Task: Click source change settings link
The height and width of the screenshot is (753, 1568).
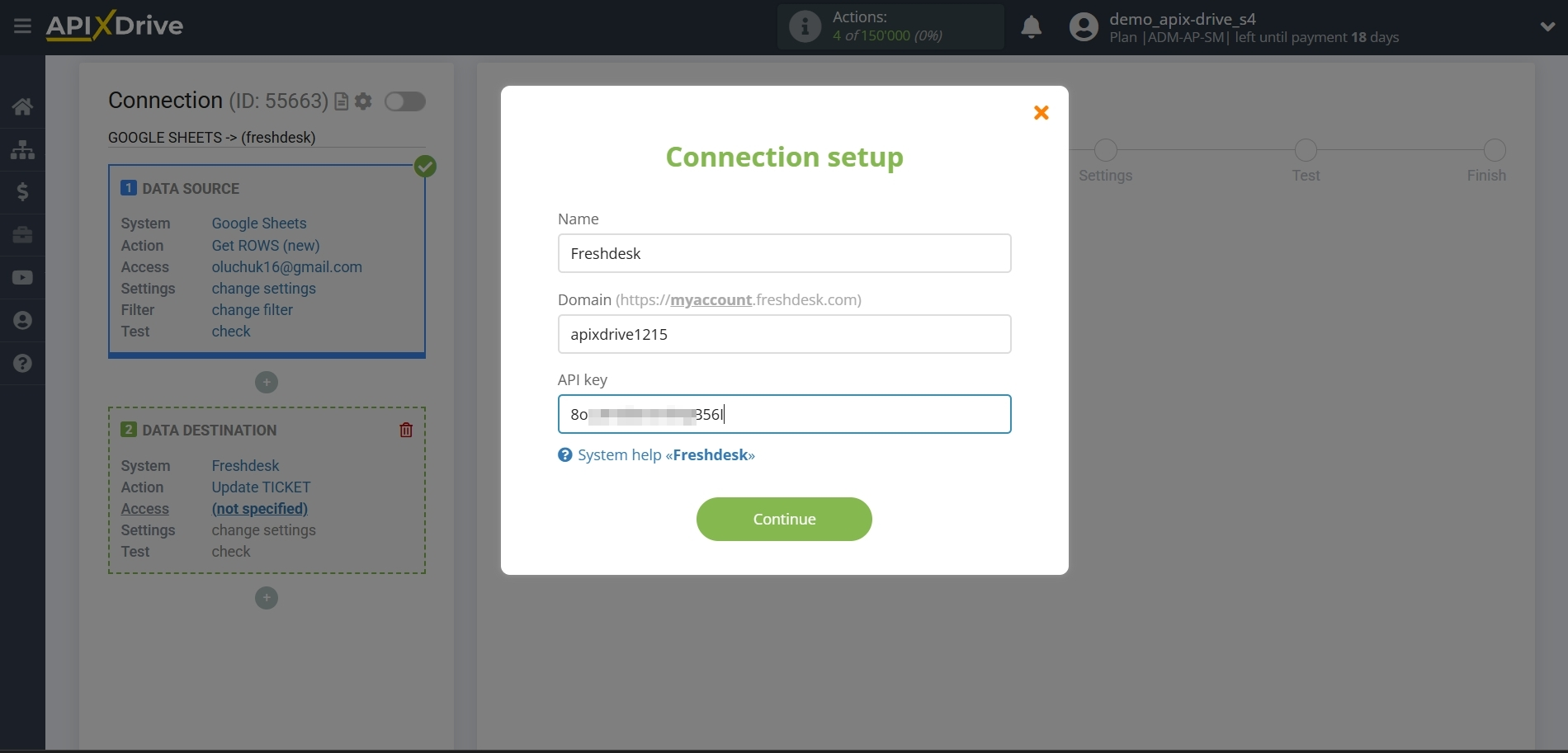Action: [x=264, y=289]
